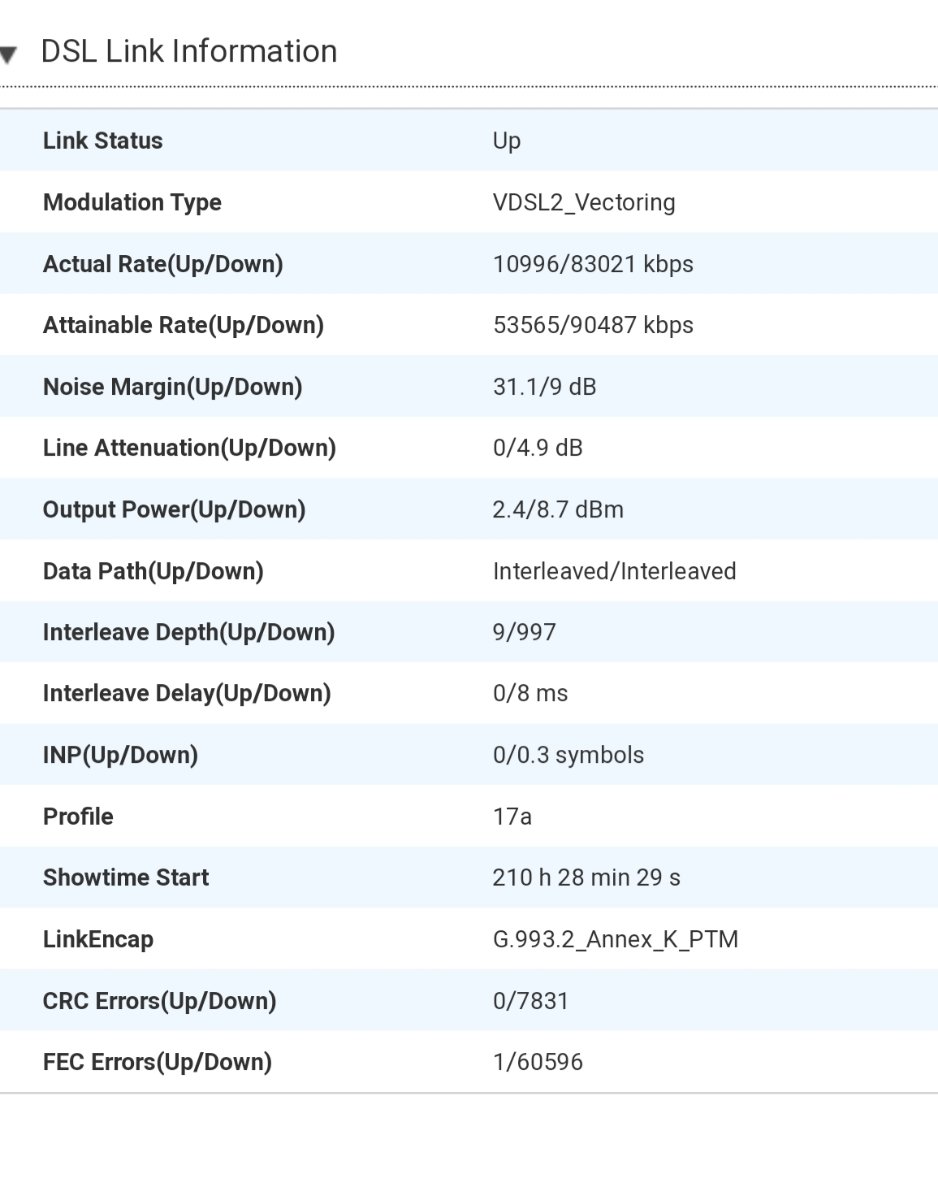The height and width of the screenshot is (1200, 938).
Task: Click the DSL Link Information heading
Action: click(189, 52)
